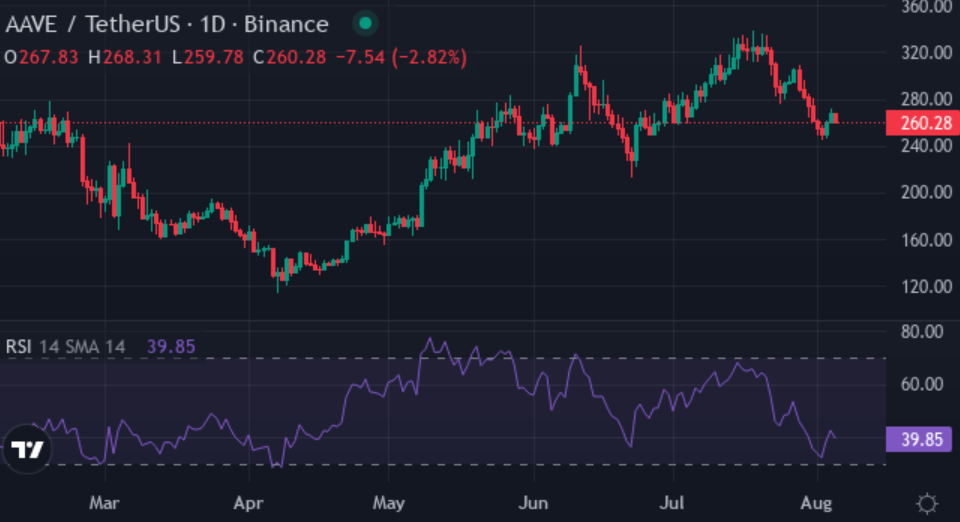Click the change value −7.54 (−2.82%)
Viewport: 960px width, 522px height.
pos(401,58)
